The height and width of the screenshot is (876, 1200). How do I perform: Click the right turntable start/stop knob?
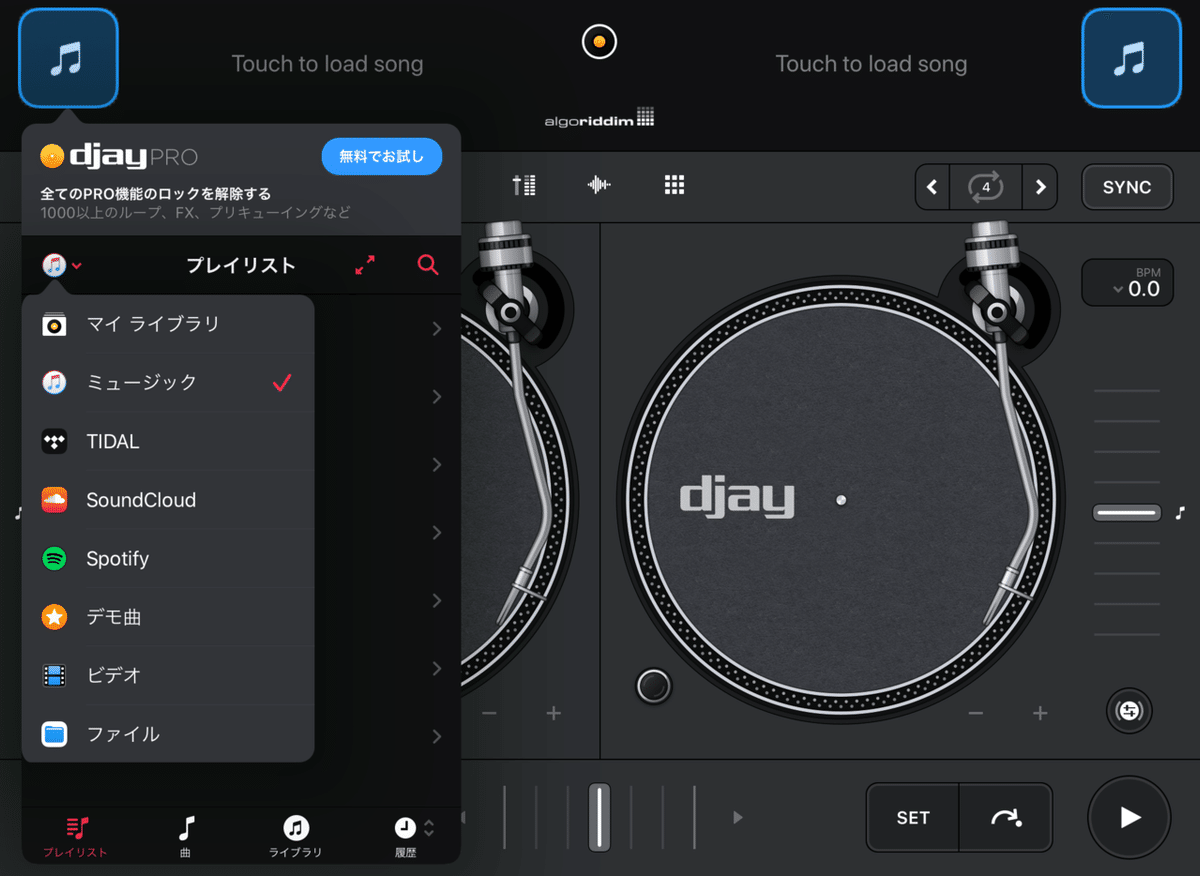click(654, 686)
